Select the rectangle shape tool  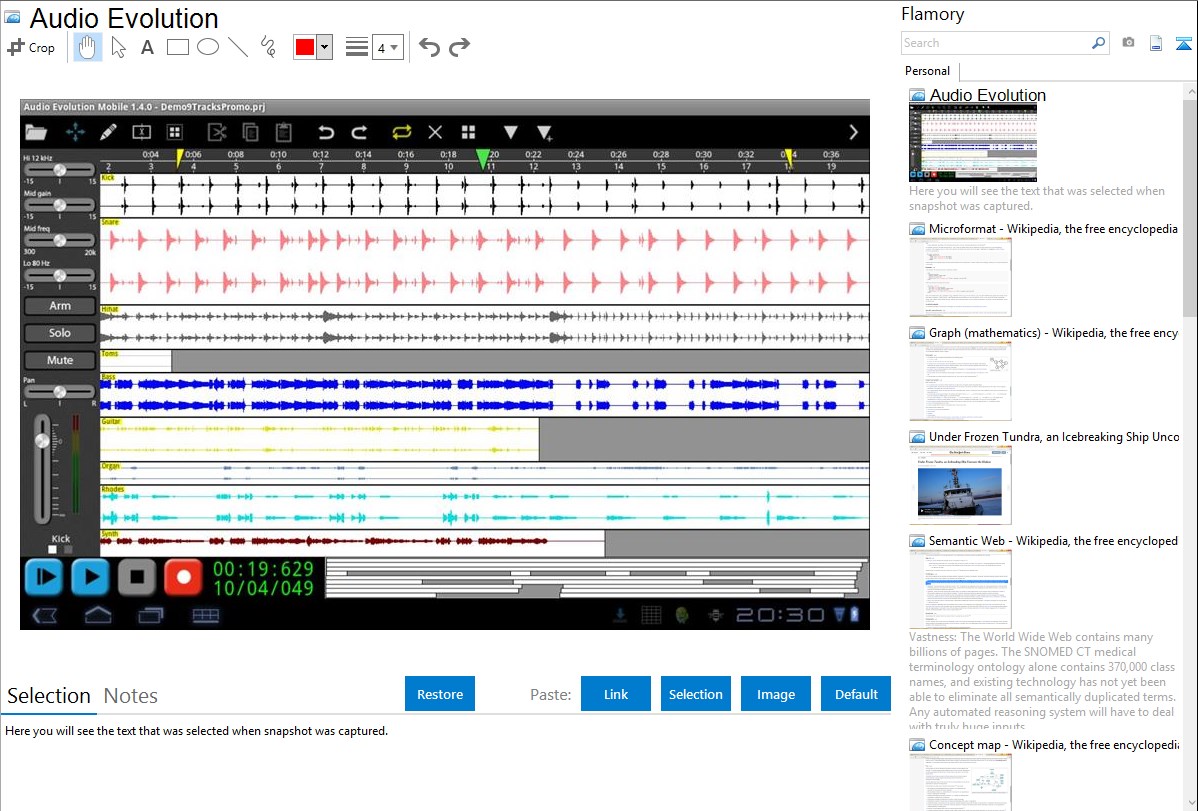[x=177, y=47]
